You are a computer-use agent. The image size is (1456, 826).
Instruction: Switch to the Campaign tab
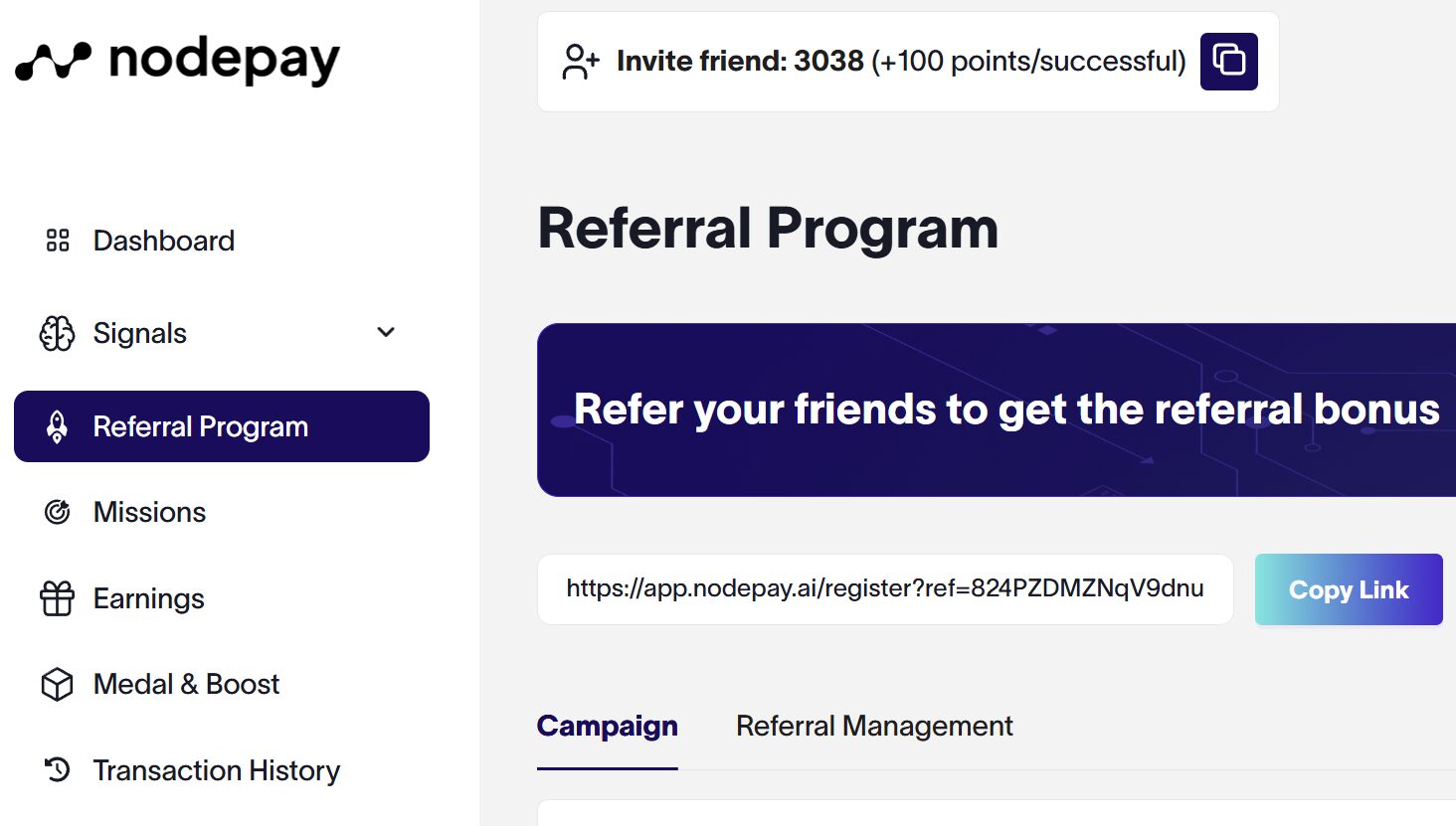[x=607, y=727]
